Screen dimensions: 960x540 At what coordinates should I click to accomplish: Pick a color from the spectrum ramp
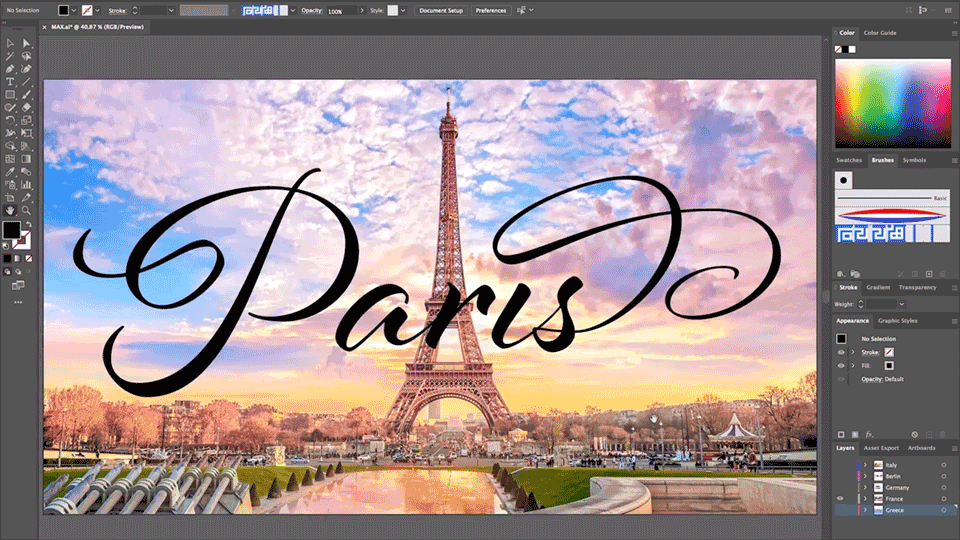(x=893, y=103)
